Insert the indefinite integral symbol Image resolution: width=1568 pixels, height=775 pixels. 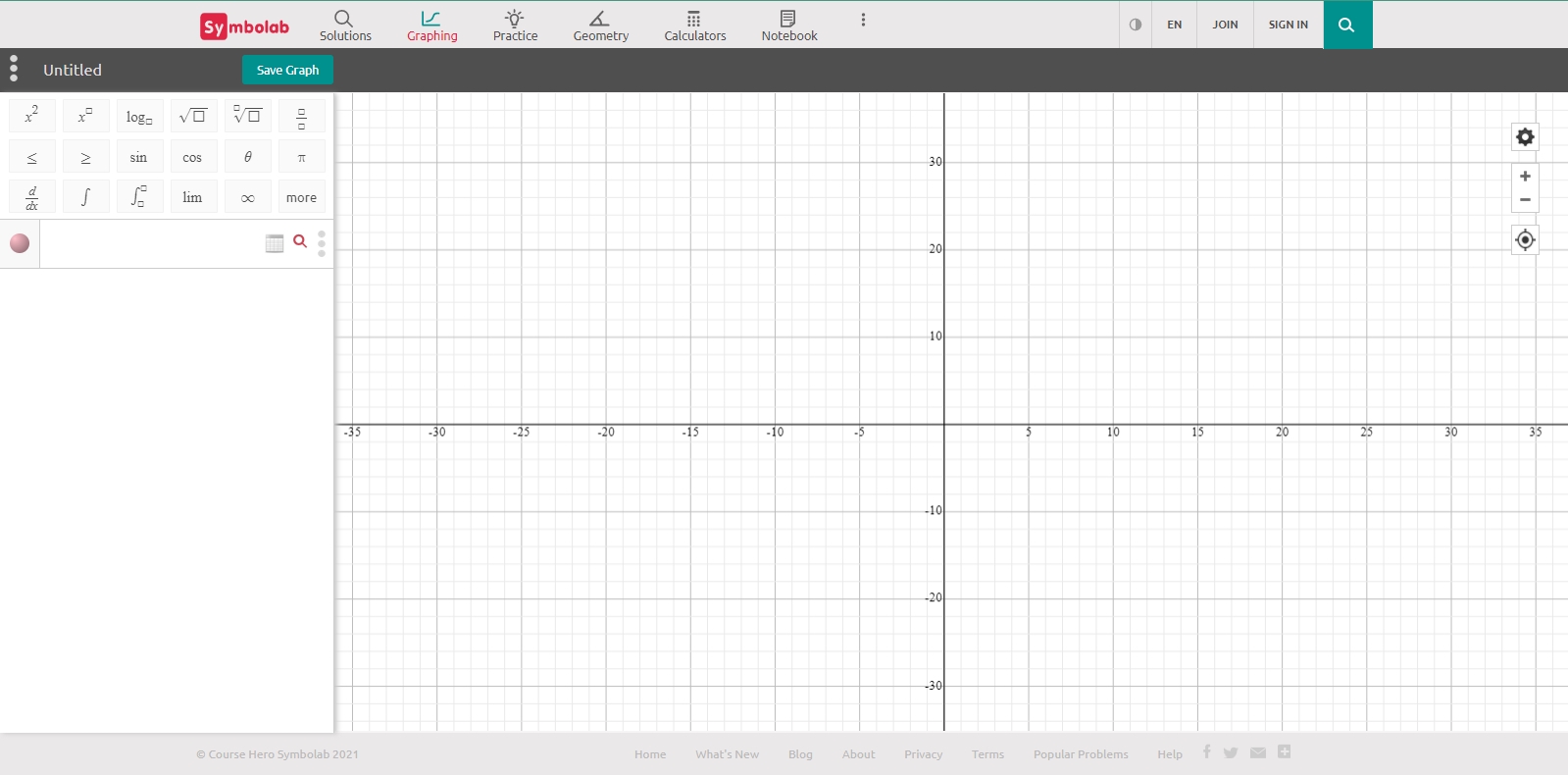point(85,197)
